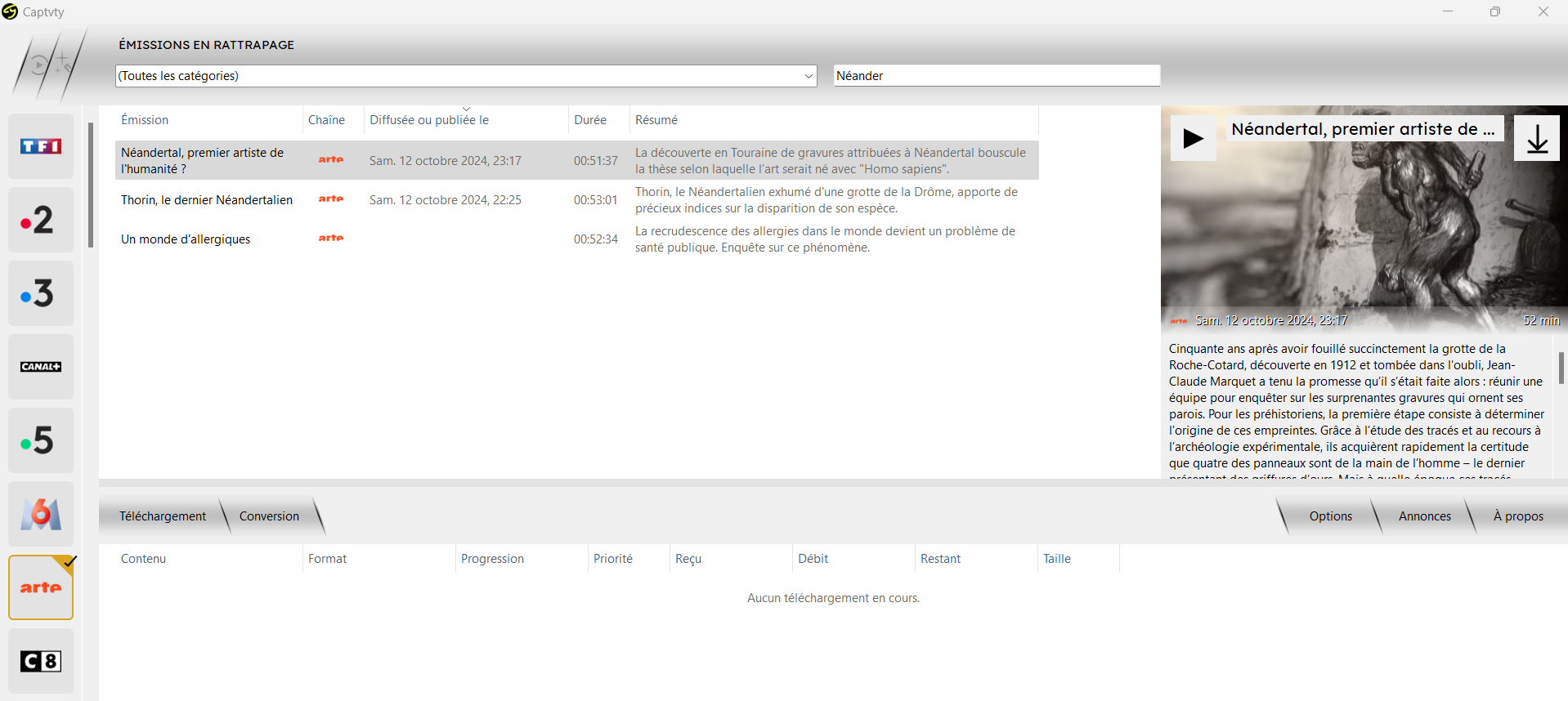Switch to the Conversion tab

[x=269, y=516]
